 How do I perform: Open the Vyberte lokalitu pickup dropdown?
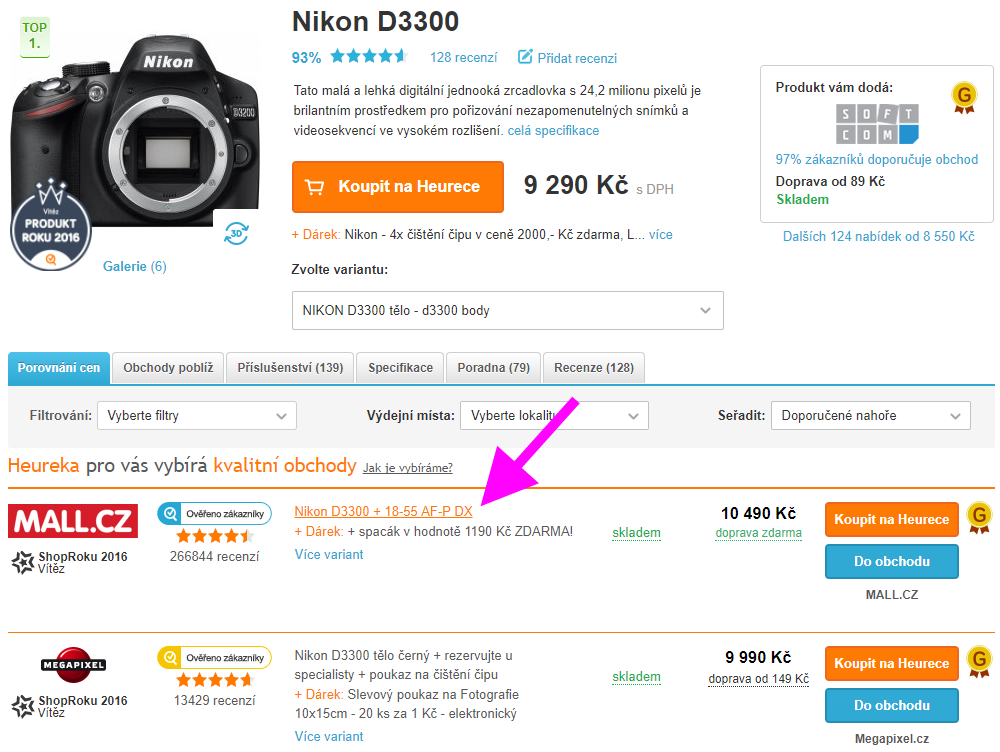tap(554, 416)
